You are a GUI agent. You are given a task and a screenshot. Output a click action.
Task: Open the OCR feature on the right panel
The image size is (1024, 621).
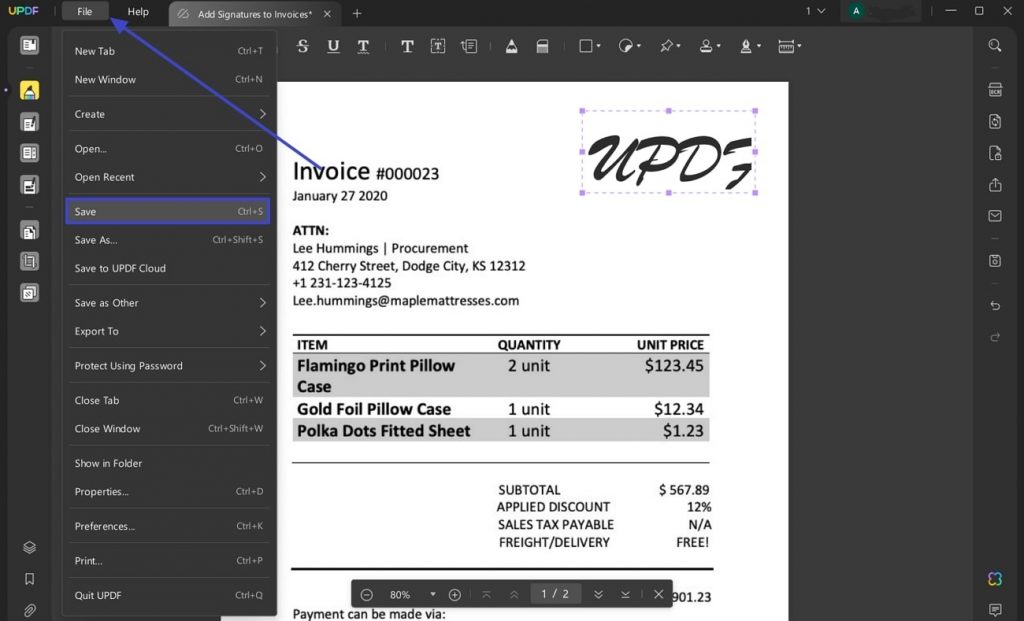pos(994,91)
